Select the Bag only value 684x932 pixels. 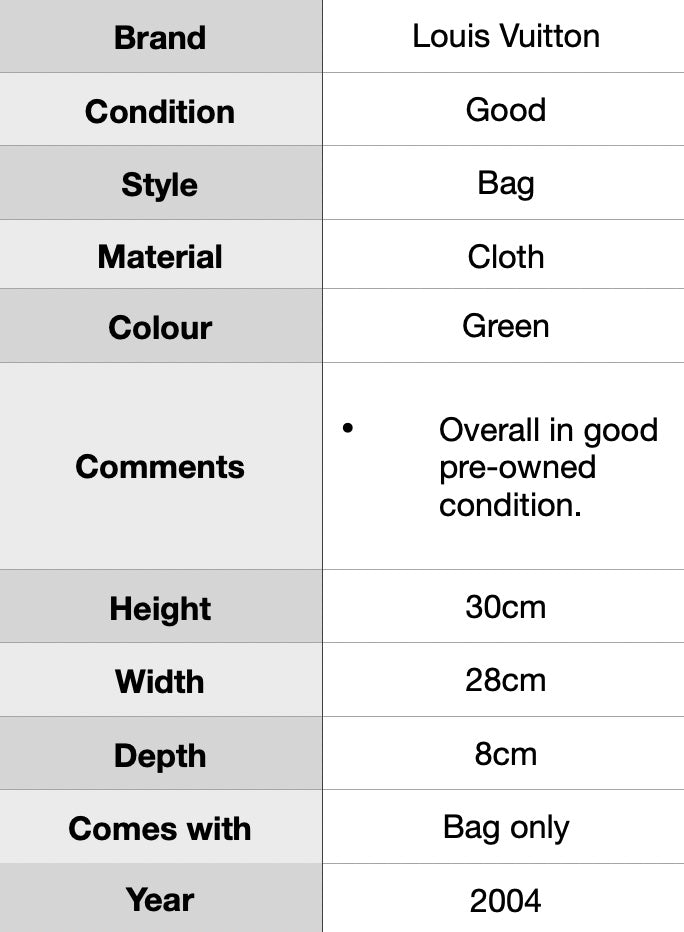506,827
